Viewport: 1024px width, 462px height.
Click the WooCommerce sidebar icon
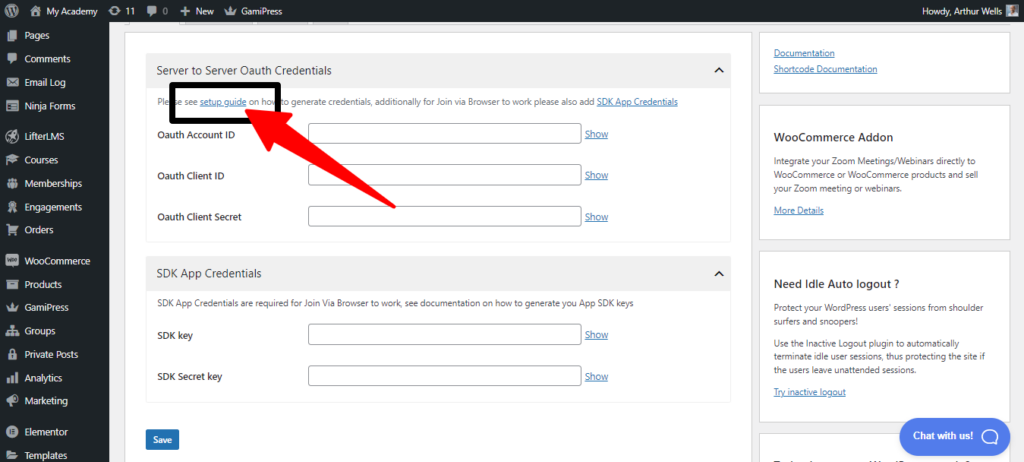[11, 261]
